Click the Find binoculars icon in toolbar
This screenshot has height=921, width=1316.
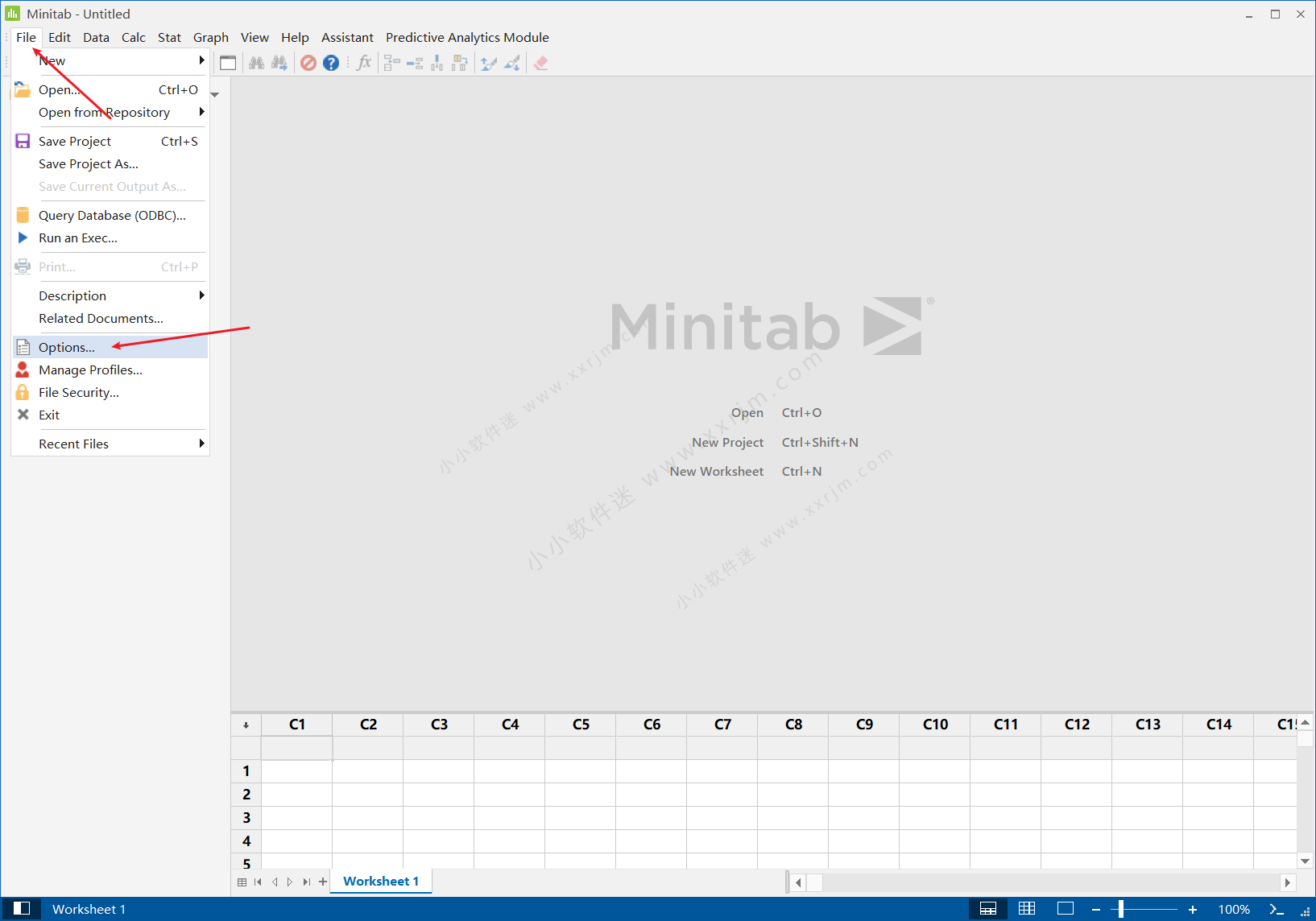[x=256, y=63]
